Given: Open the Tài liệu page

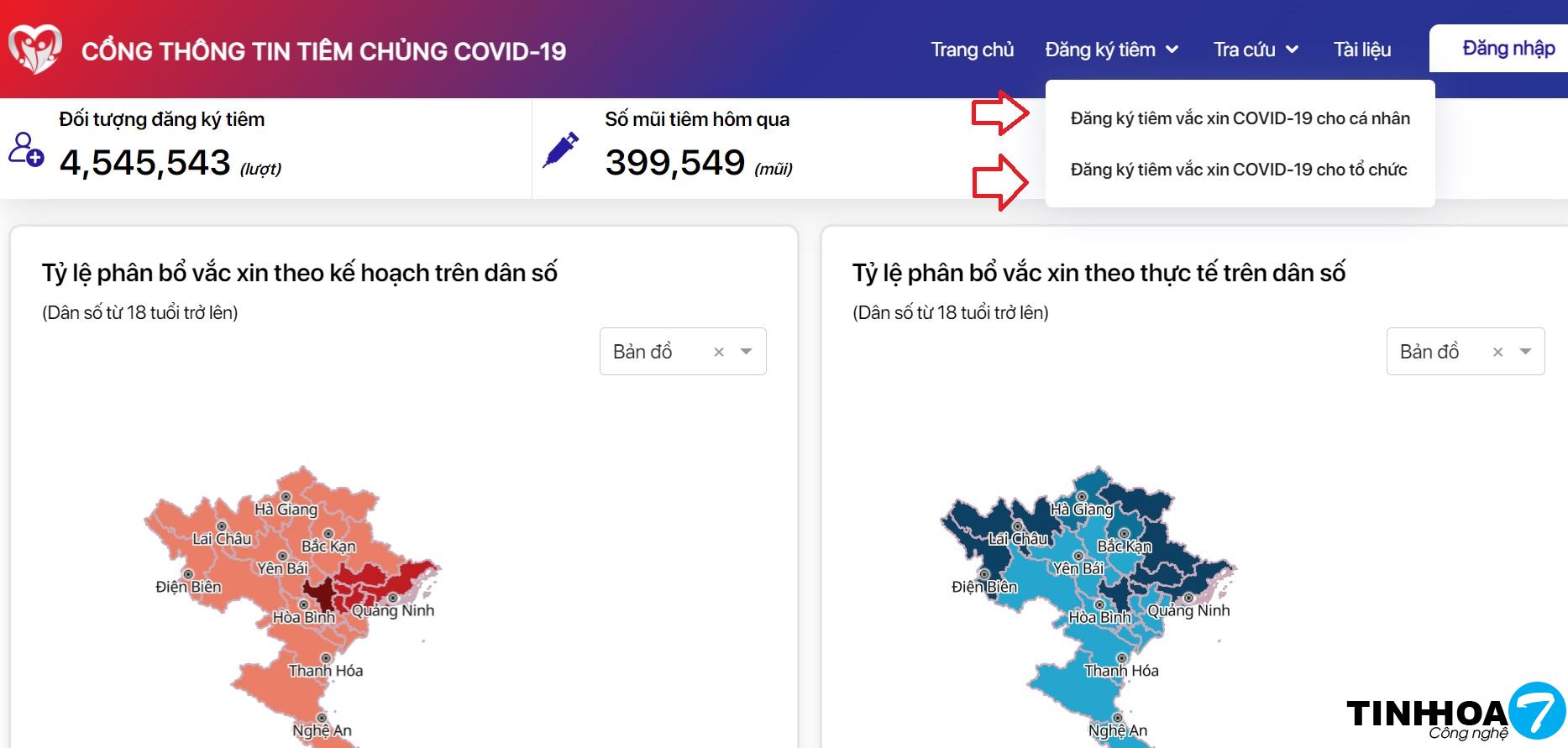Looking at the screenshot, I should [1361, 50].
